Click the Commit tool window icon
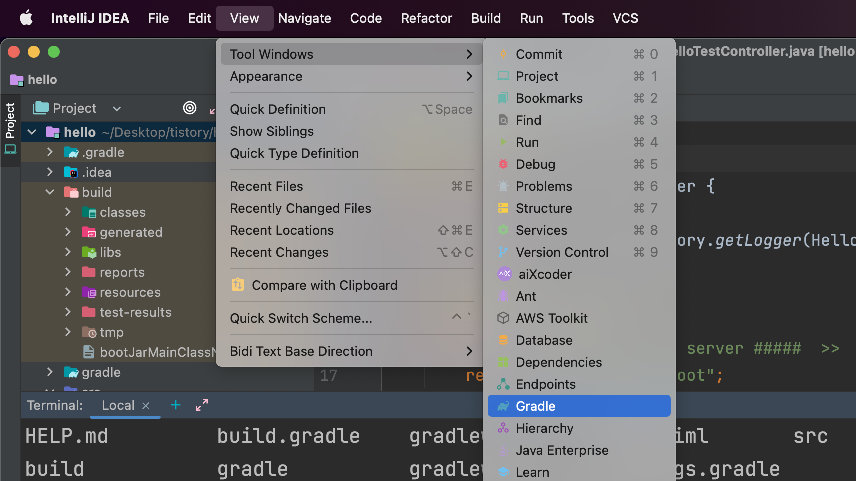The image size is (856, 481). (503, 54)
